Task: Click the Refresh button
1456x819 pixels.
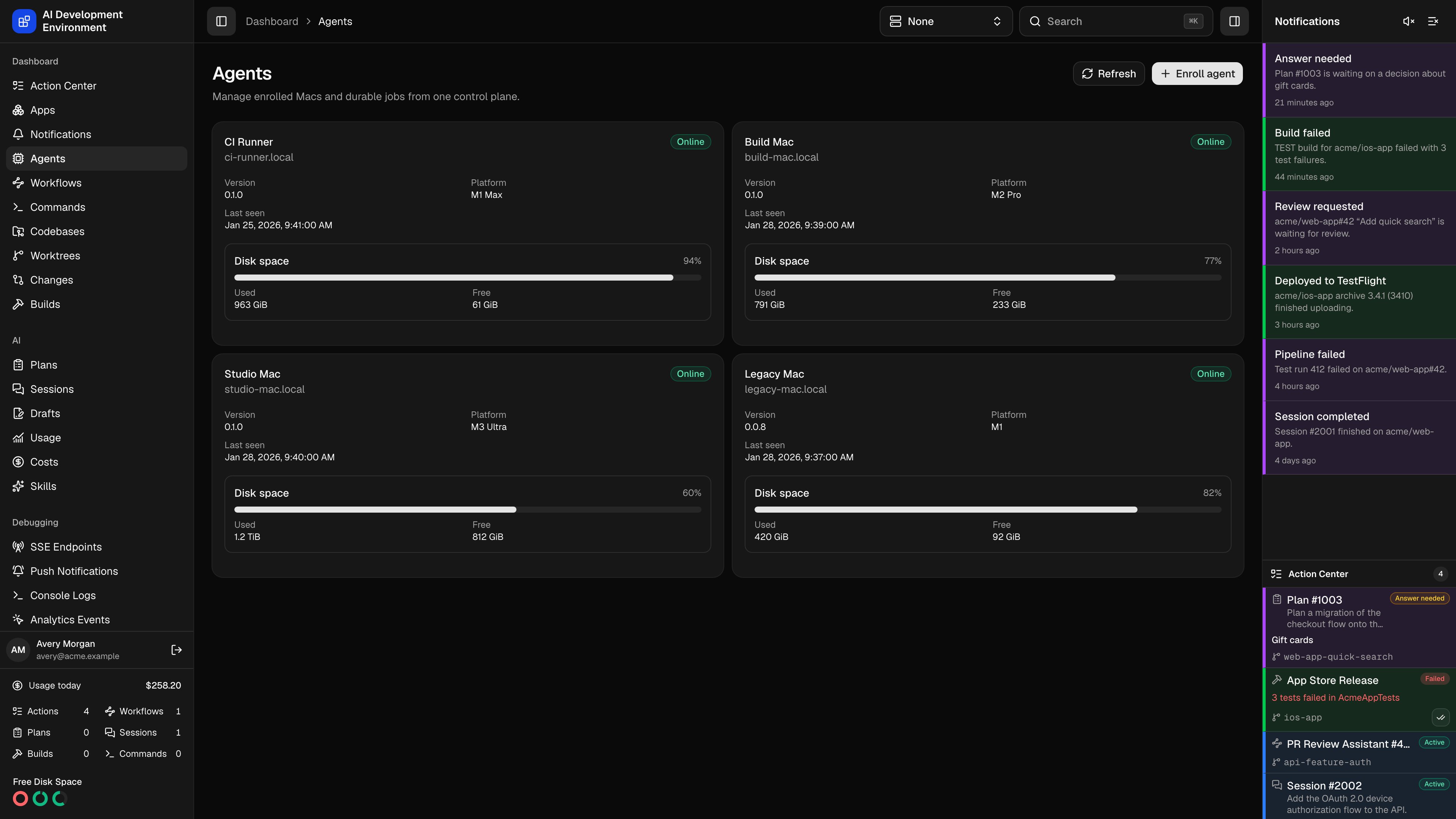Action: click(1108, 74)
